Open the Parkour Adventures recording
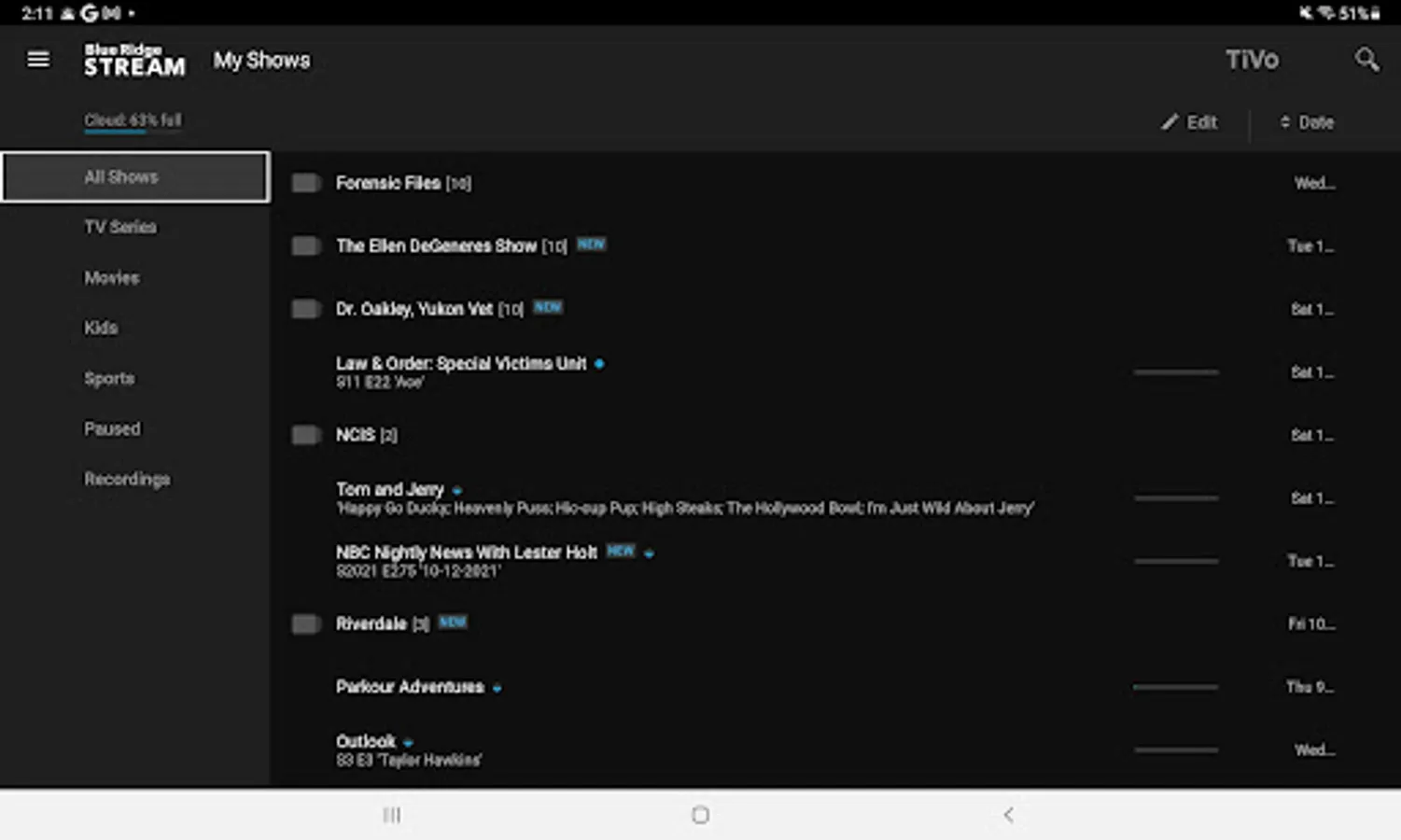Viewport: 1401px width, 840px height. point(410,687)
